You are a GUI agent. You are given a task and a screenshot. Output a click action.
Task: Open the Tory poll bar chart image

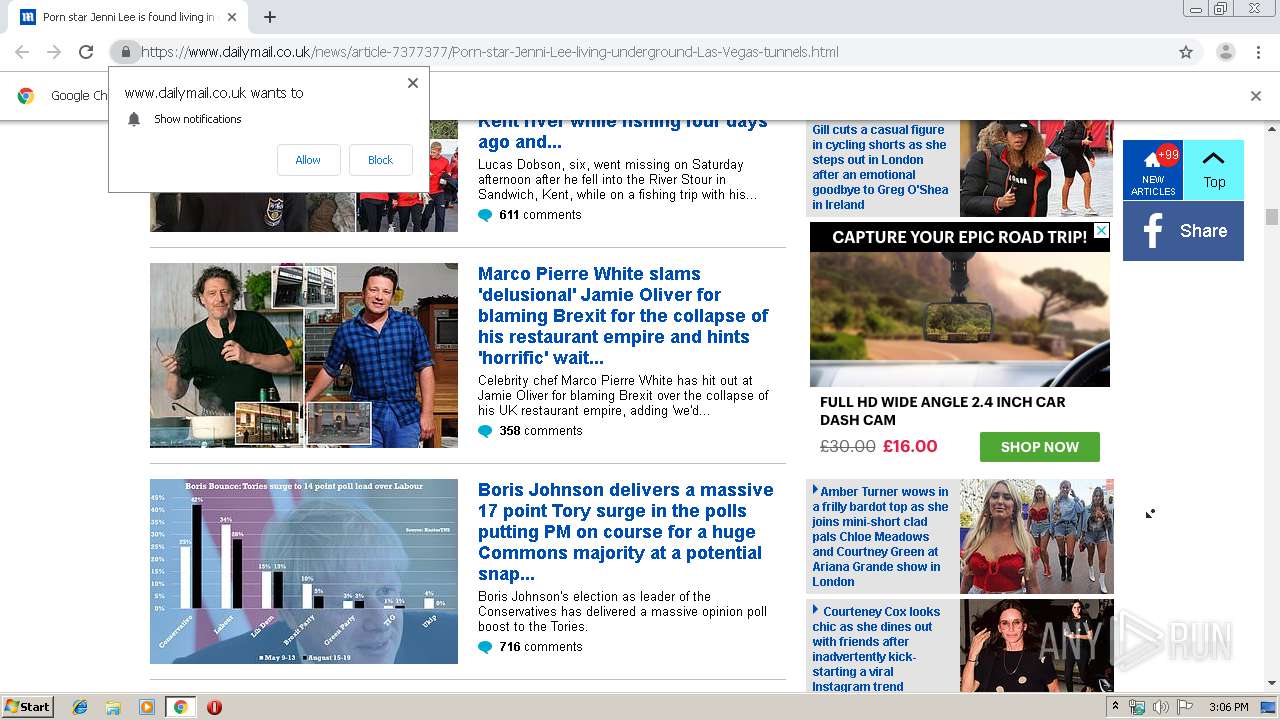304,571
